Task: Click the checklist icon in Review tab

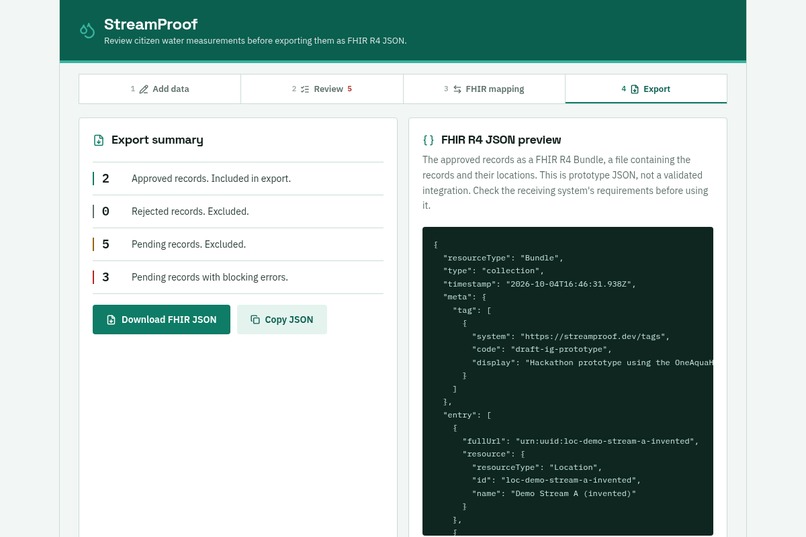Action: pyautogui.click(x=305, y=89)
